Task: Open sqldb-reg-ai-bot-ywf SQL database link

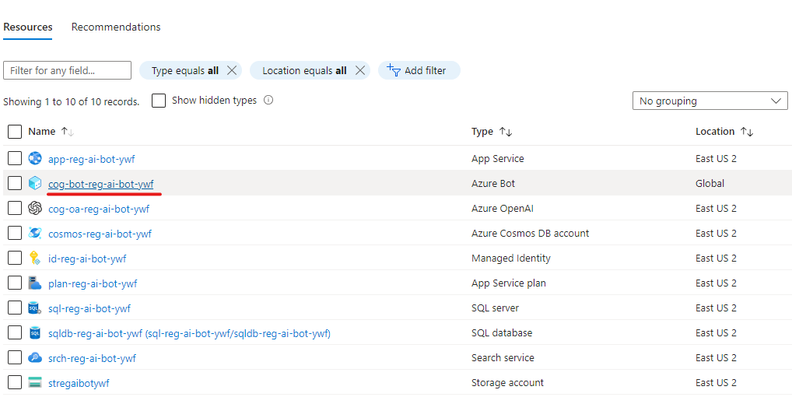Action: pyautogui.click(x=189, y=334)
